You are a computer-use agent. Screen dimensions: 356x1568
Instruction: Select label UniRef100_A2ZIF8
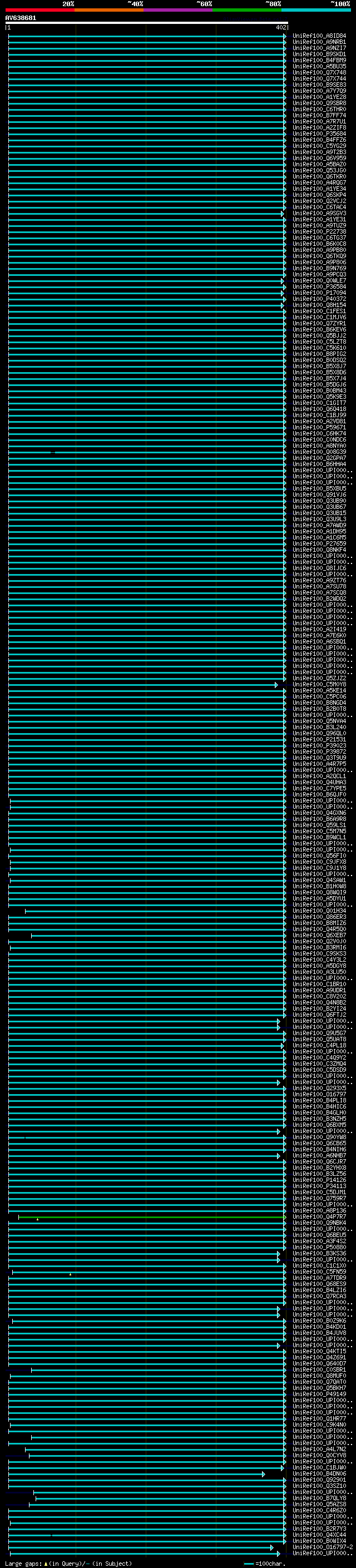[x=319, y=128]
